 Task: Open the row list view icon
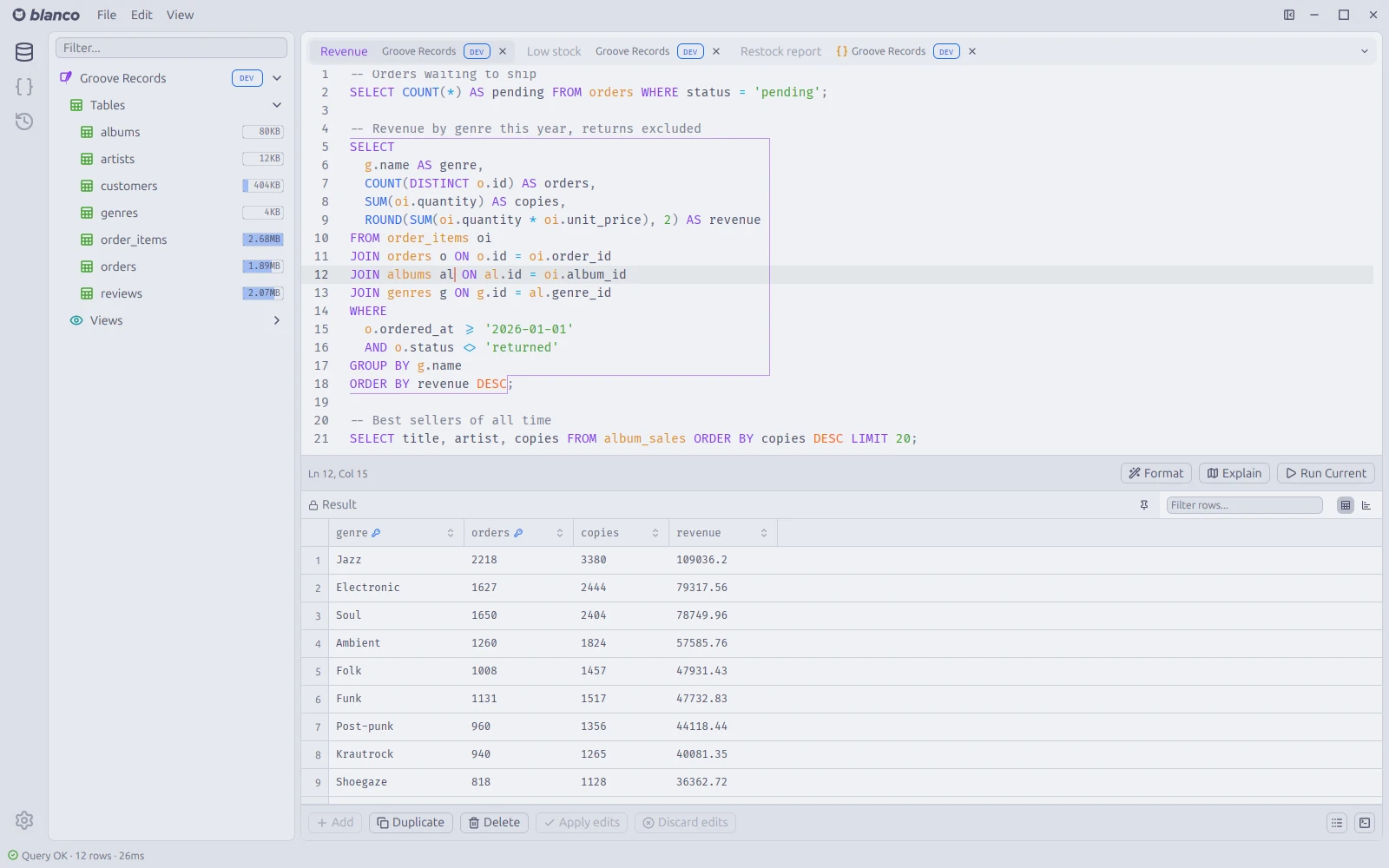click(x=1337, y=823)
